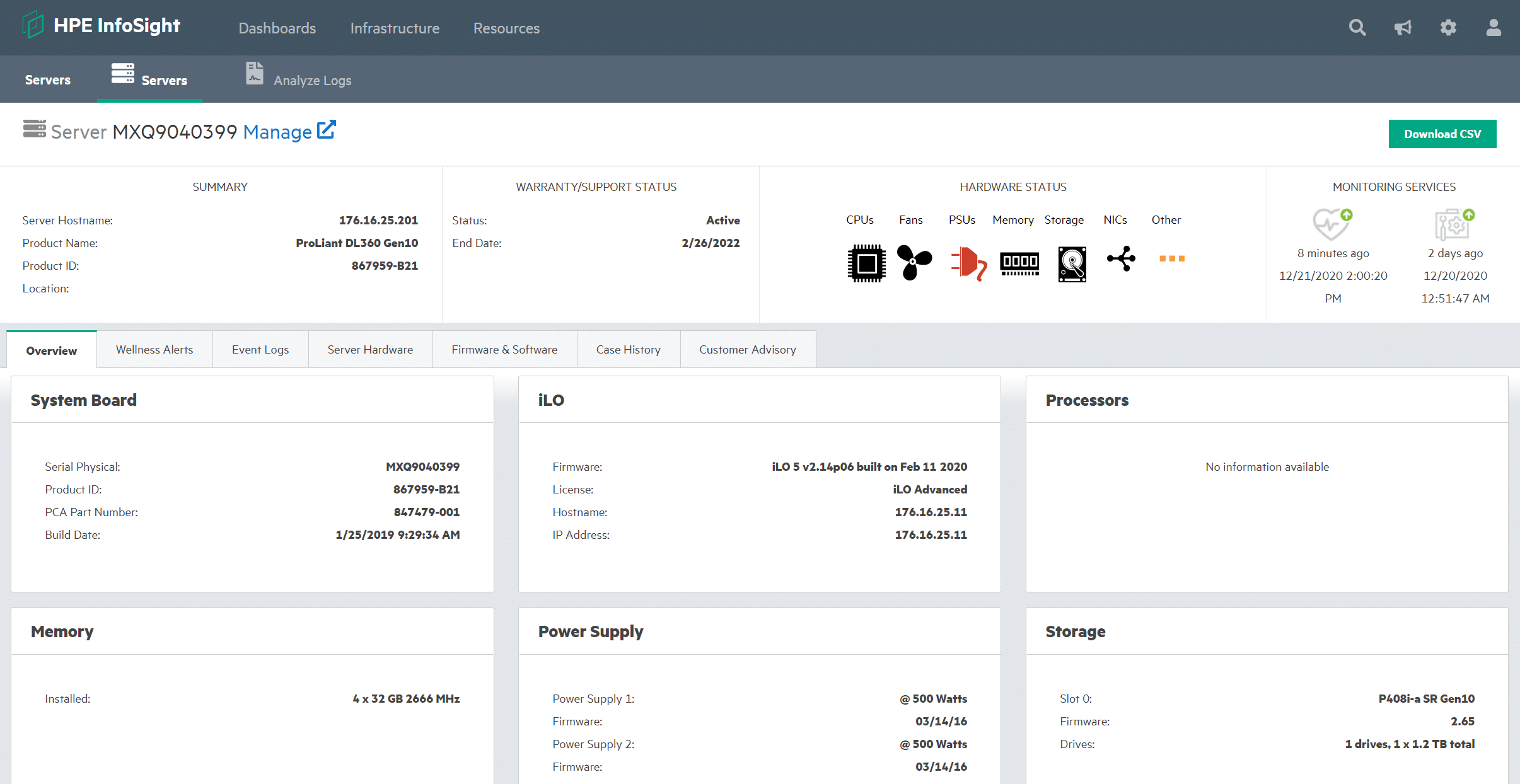The height and width of the screenshot is (784, 1520).
Task: Open the Infrastructure menu
Action: [395, 28]
